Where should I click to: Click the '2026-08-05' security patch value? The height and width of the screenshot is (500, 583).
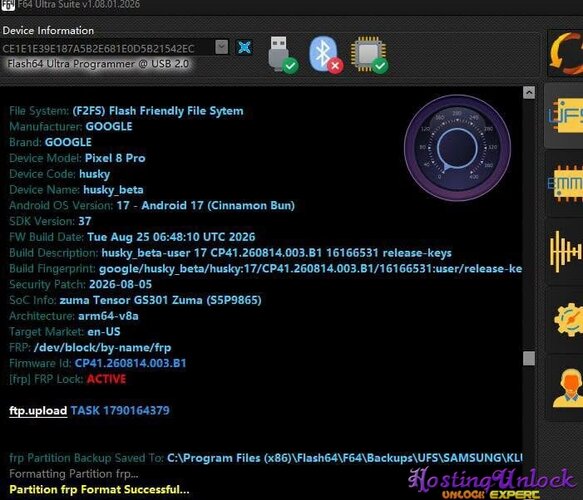[120, 284]
